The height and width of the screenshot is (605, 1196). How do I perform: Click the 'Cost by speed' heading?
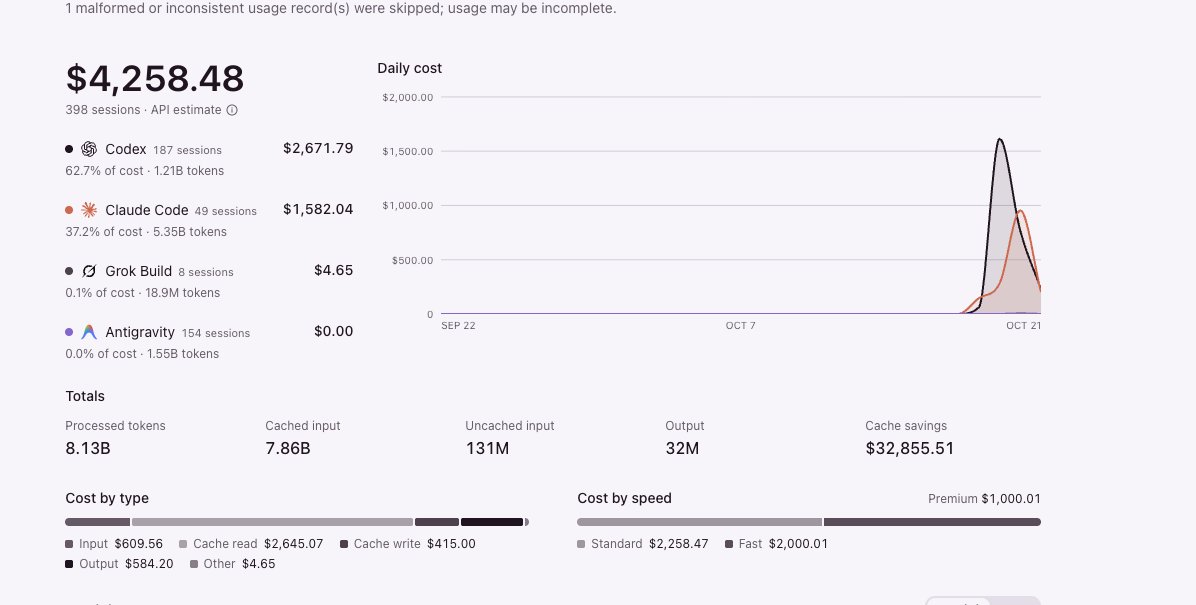[625, 498]
